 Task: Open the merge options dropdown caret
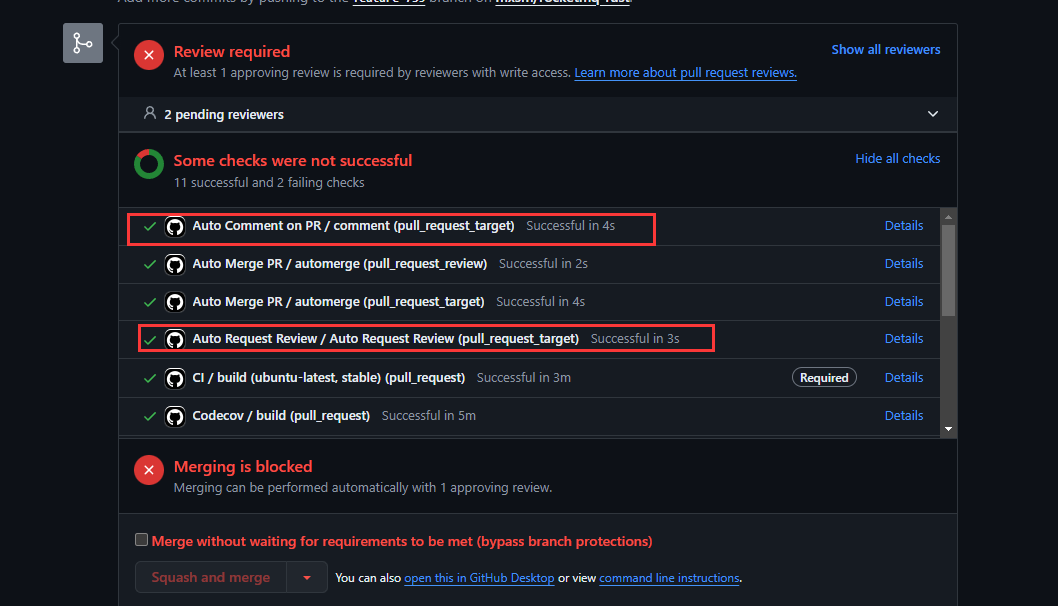307,577
